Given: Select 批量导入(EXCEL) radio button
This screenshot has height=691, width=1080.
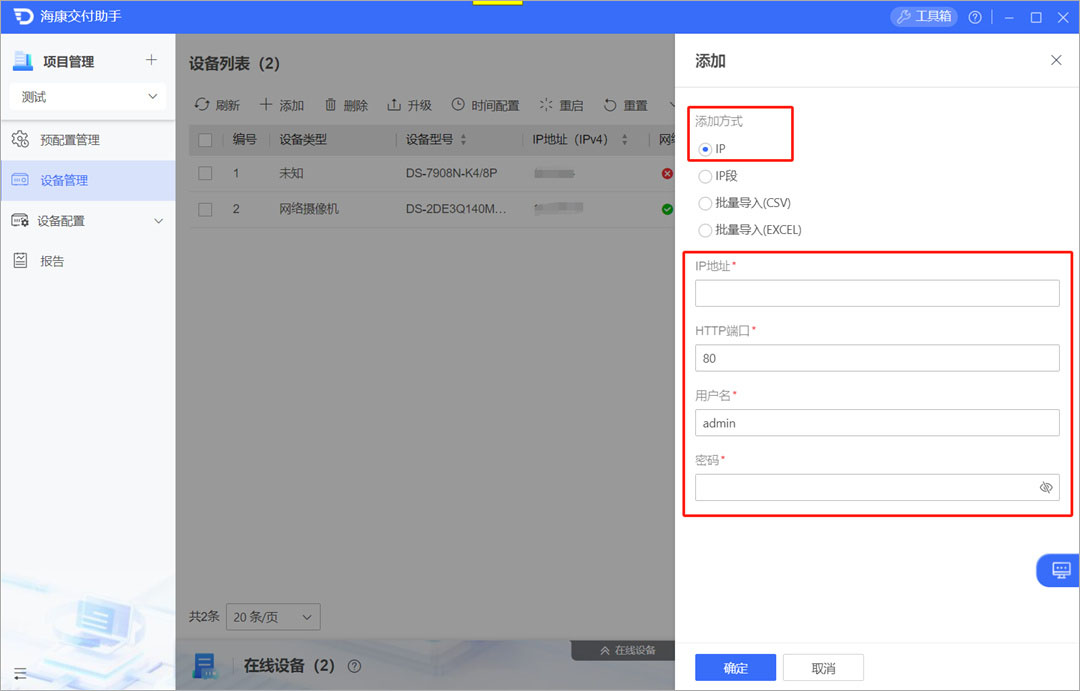Looking at the screenshot, I should point(705,230).
